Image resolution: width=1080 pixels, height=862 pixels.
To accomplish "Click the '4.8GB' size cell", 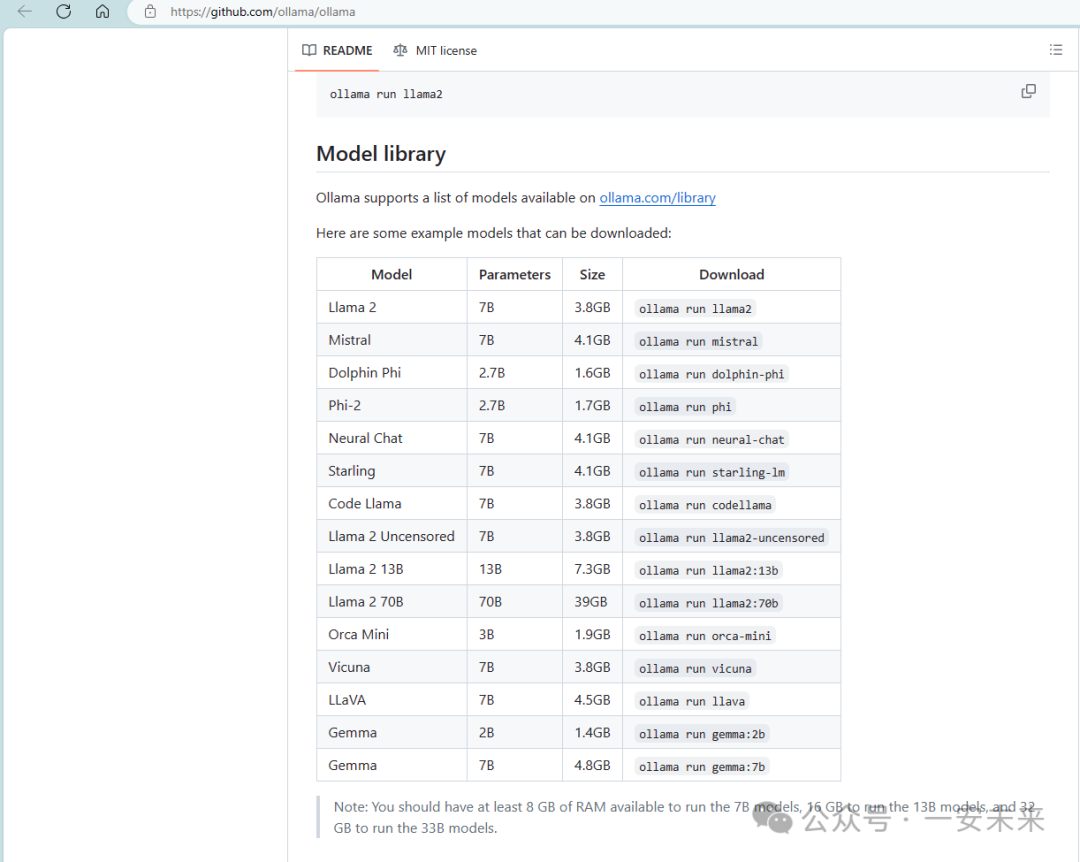I will coord(592,766).
